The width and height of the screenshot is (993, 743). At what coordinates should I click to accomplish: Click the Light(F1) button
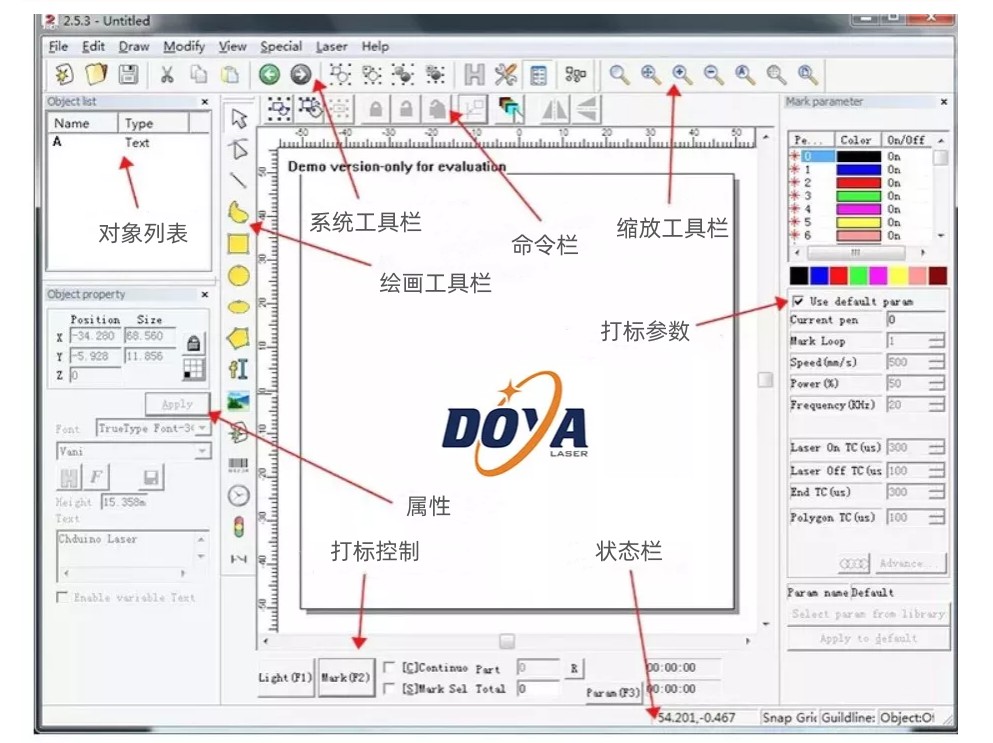(x=286, y=678)
